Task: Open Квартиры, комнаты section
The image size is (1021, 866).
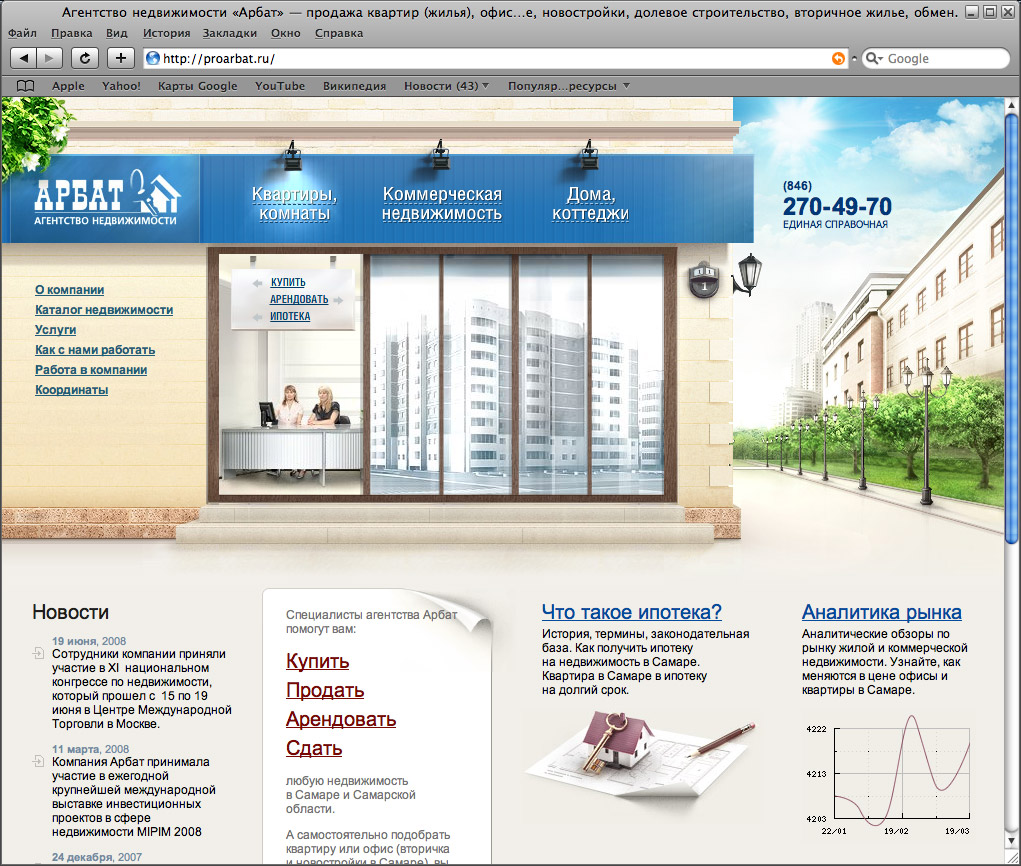Action: click(x=294, y=204)
